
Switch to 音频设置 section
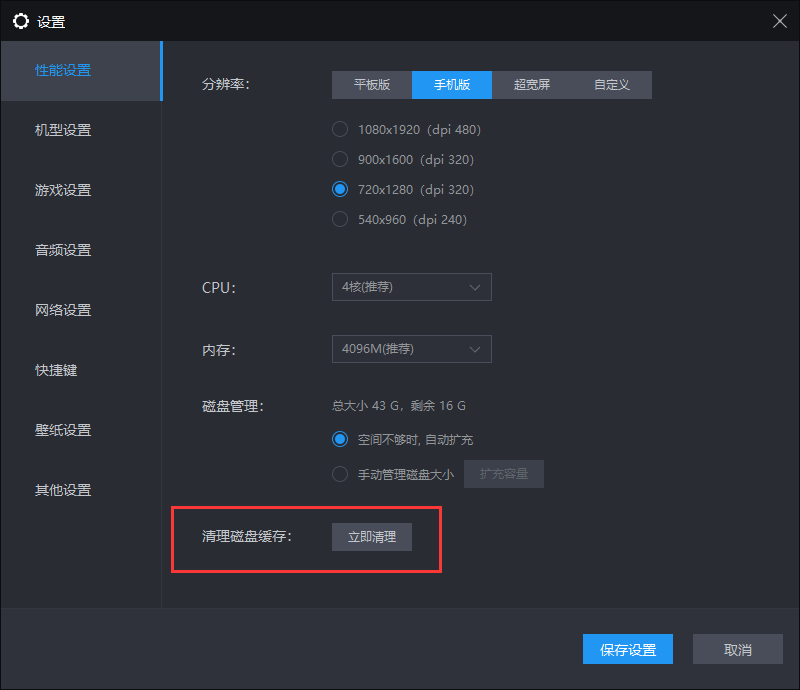click(x=63, y=250)
